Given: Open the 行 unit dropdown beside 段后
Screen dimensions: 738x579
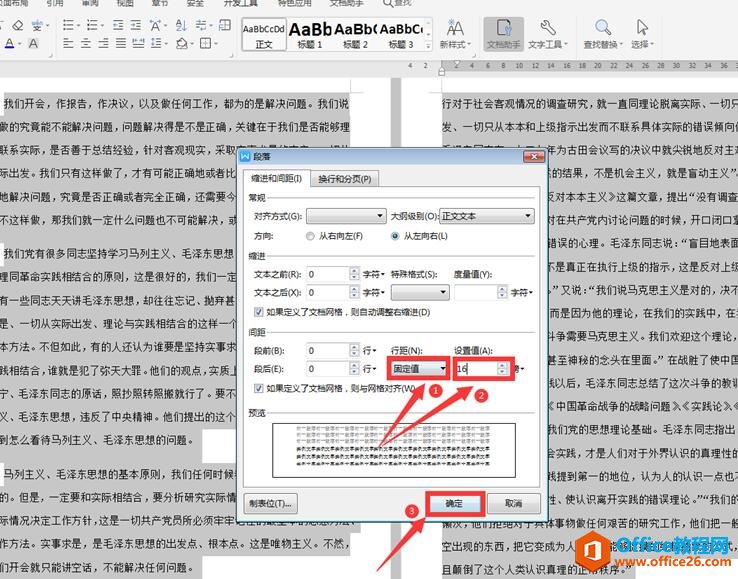Looking at the screenshot, I should coord(369,369).
